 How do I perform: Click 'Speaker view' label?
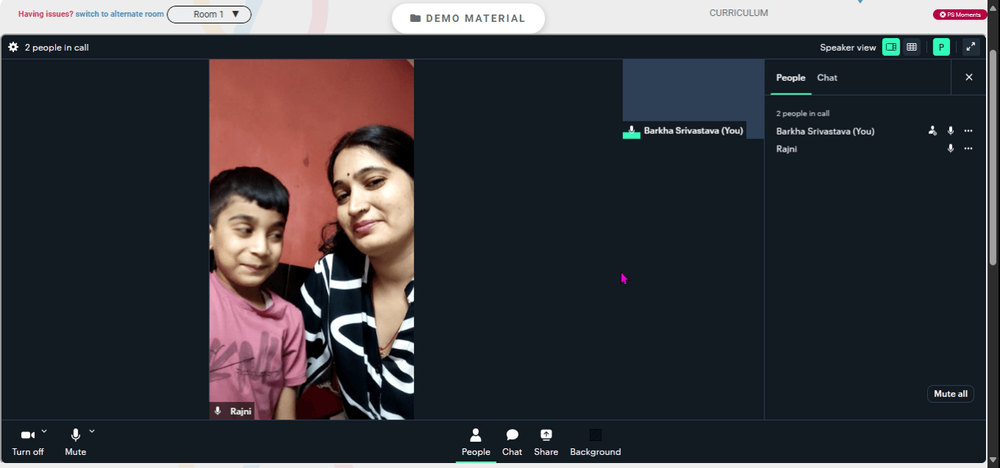pyautogui.click(x=848, y=48)
